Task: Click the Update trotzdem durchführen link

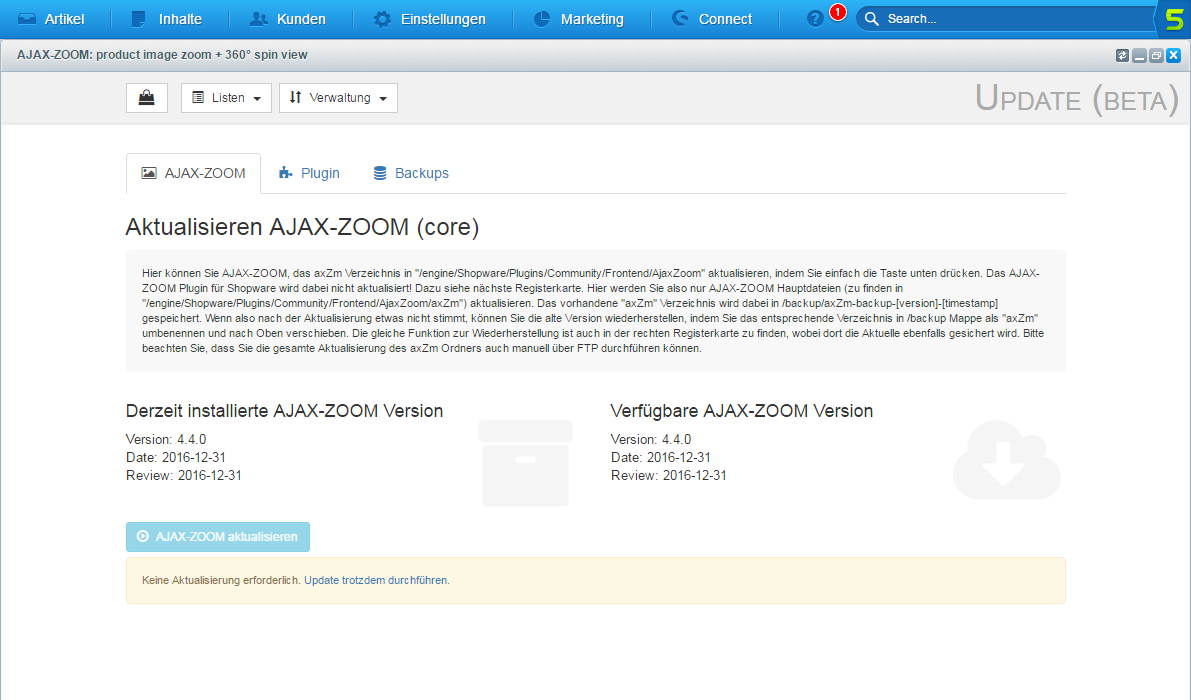Action: (375, 580)
